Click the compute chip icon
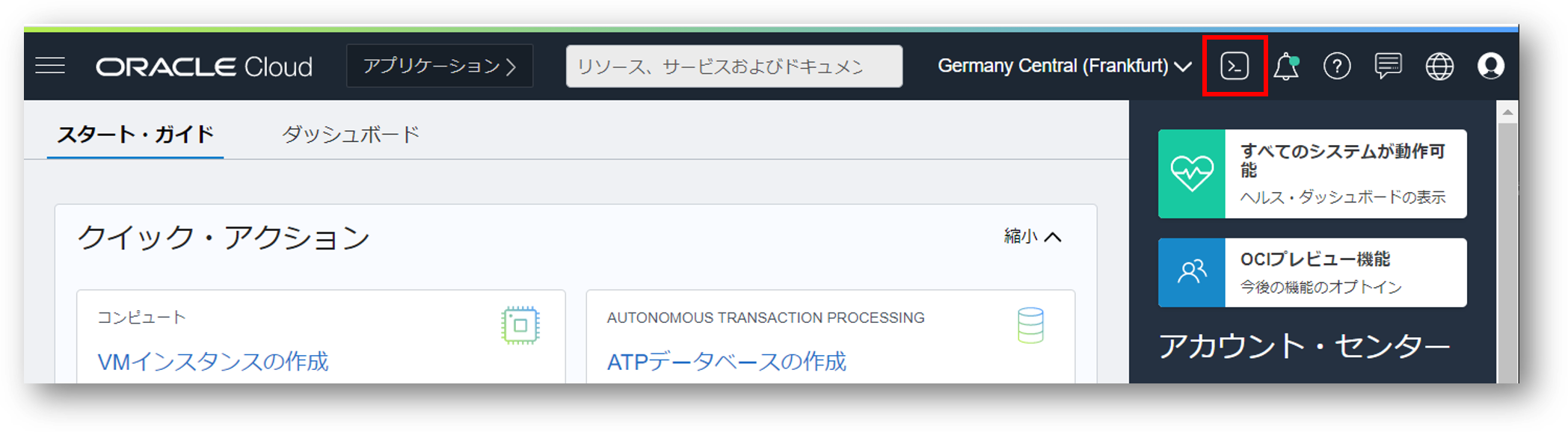The image size is (1568, 432). (520, 325)
